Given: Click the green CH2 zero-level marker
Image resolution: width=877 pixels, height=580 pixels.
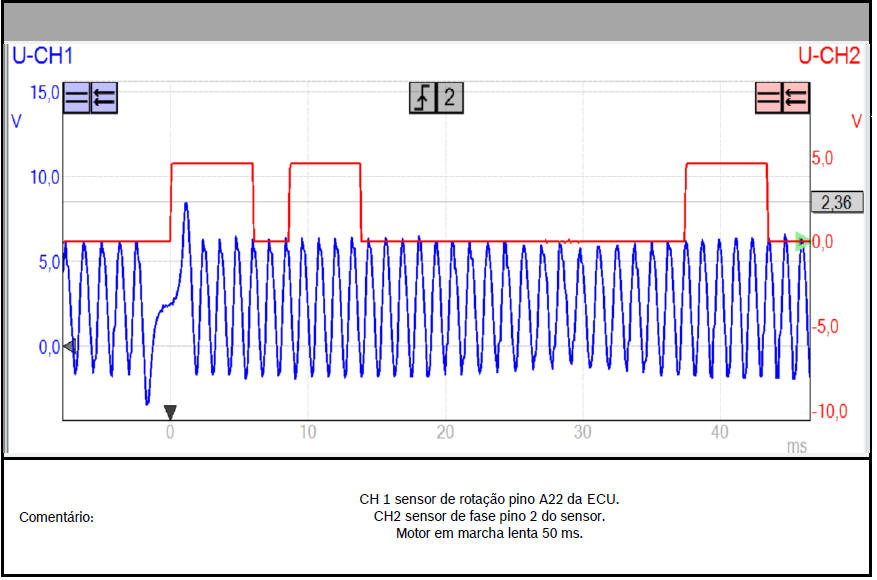Looking at the screenshot, I should coord(803,240).
